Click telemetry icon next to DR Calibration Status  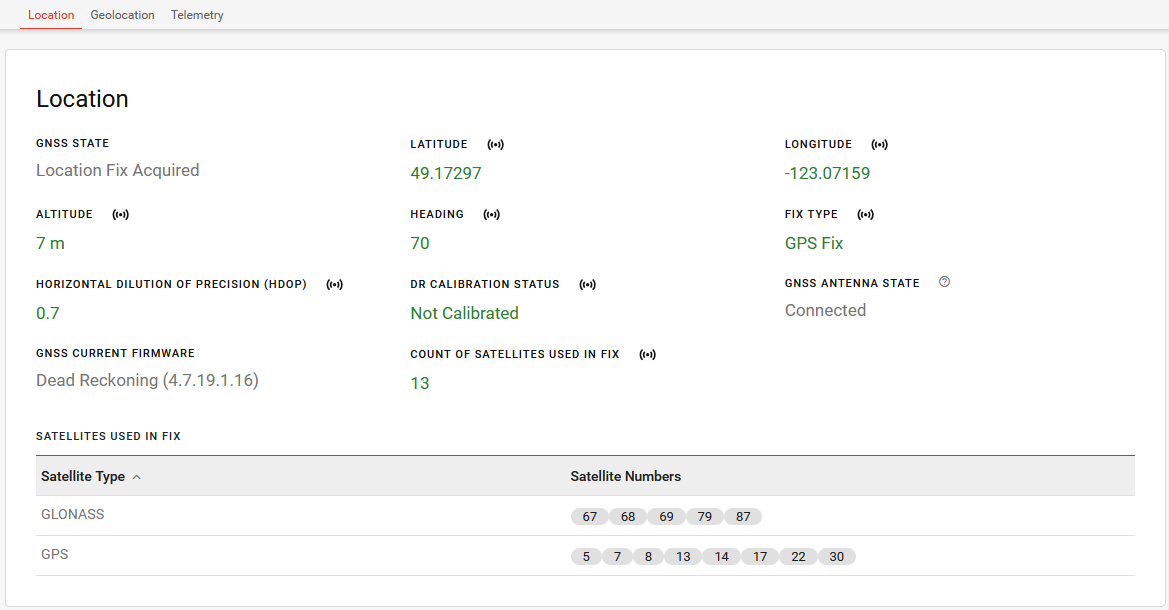pyautogui.click(x=587, y=285)
